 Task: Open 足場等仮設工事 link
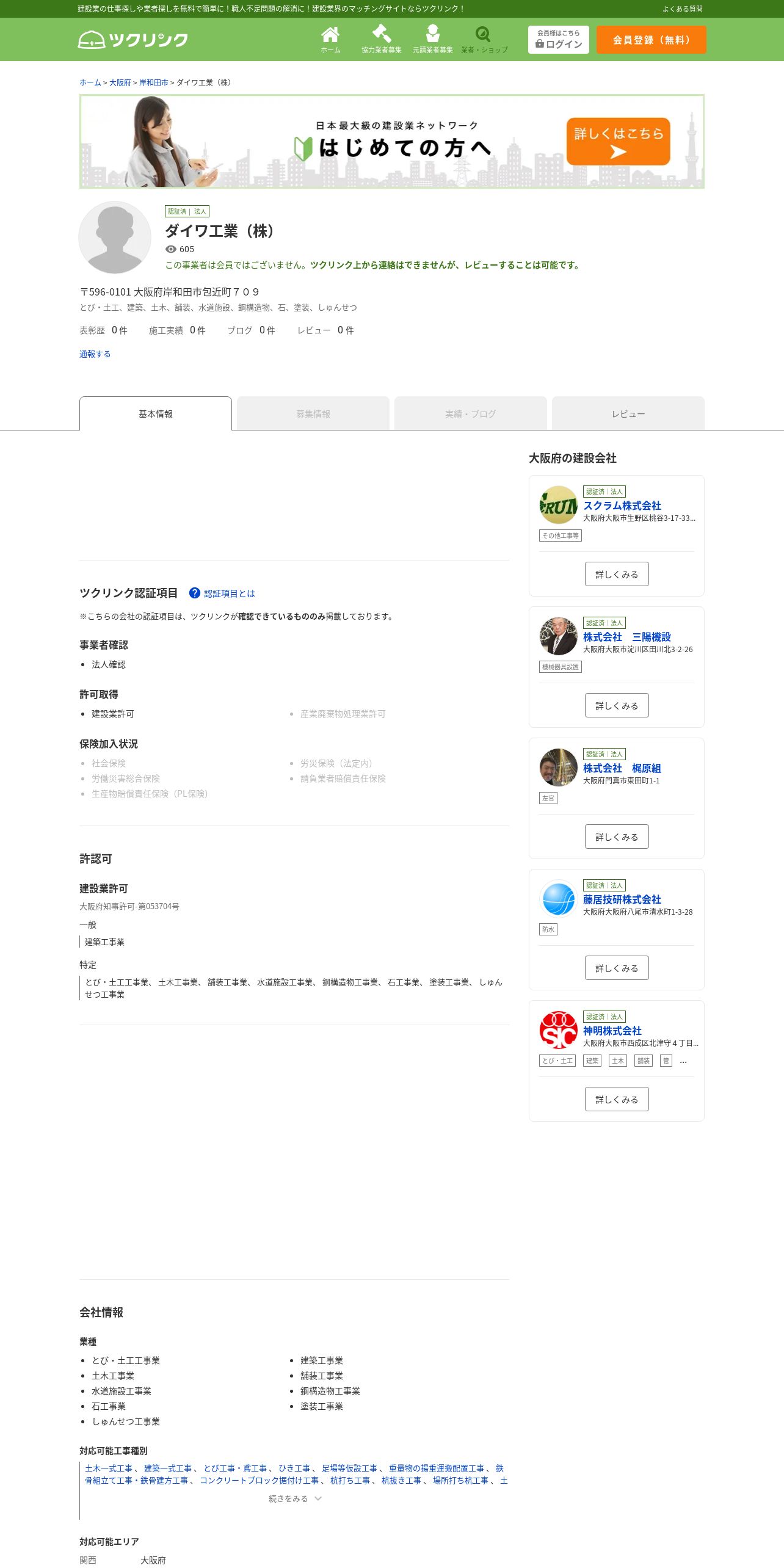point(350,1468)
